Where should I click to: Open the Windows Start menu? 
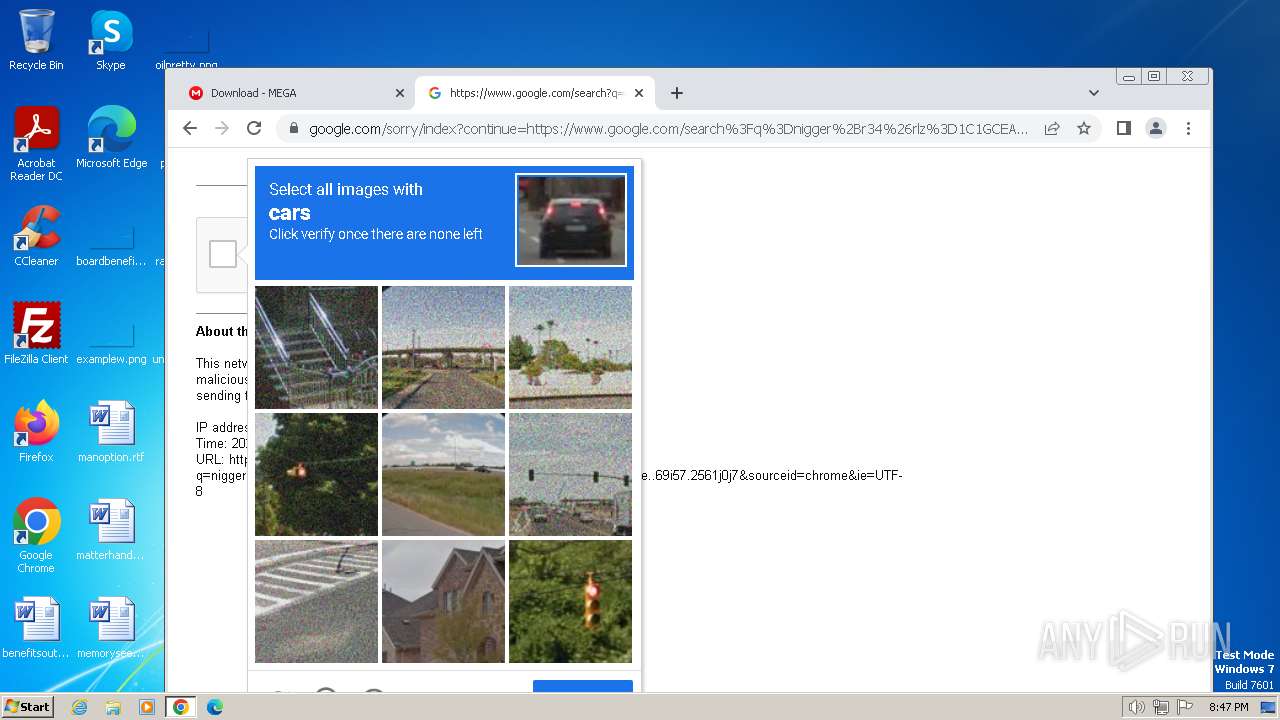point(27,706)
